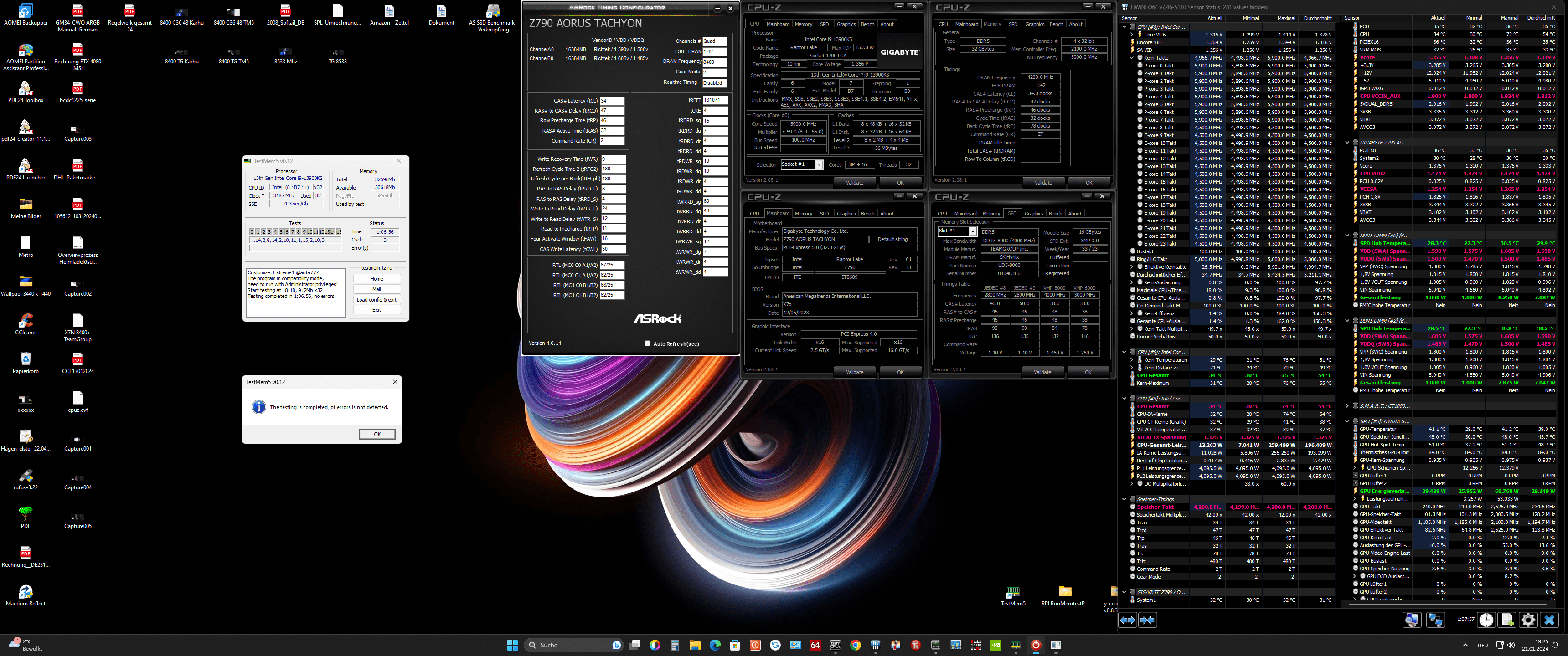Open Macrium Reflect desktop shortcut
The height and width of the screenshot is (656, 1568).
[26, 596]
